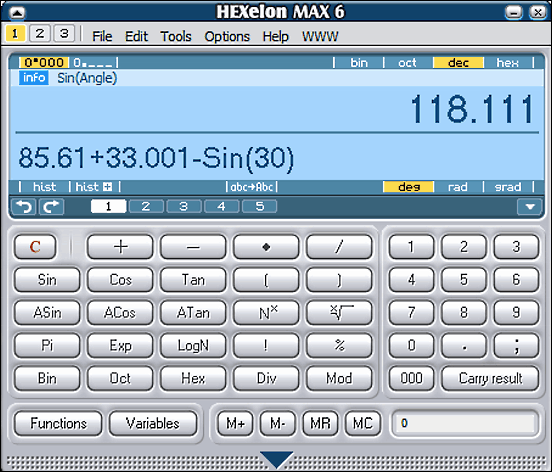This screenshot has width=552, height=472.
Task: Click the roll-up icon in title bar
Action: click(17, 13)
